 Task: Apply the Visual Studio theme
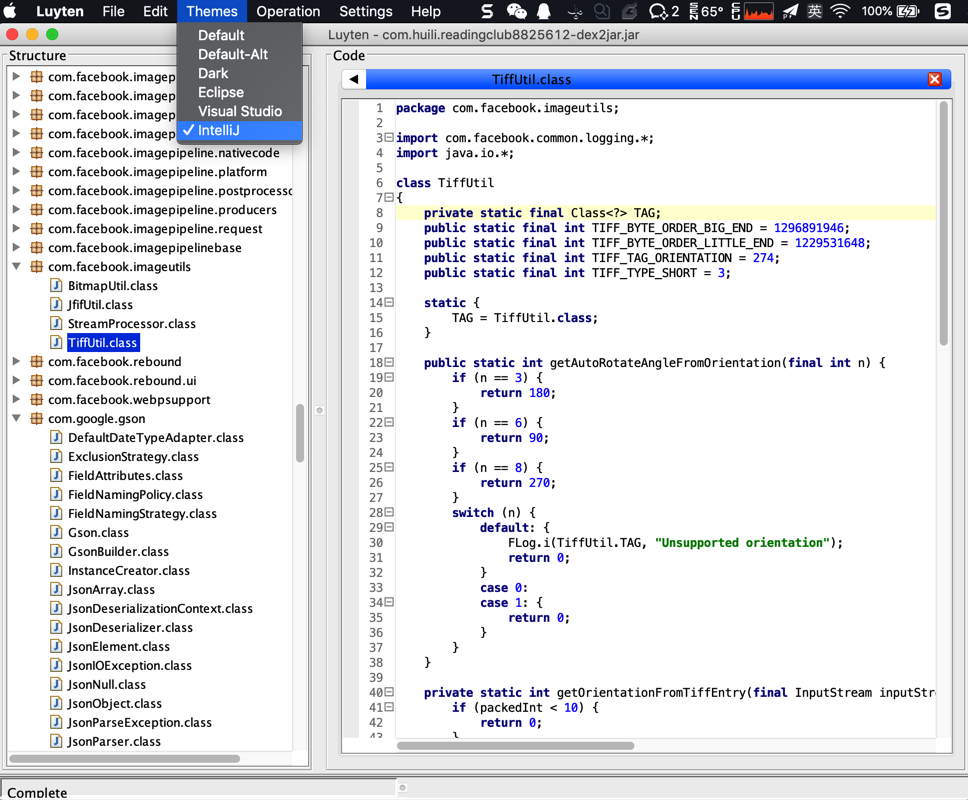tap(240, 111)
